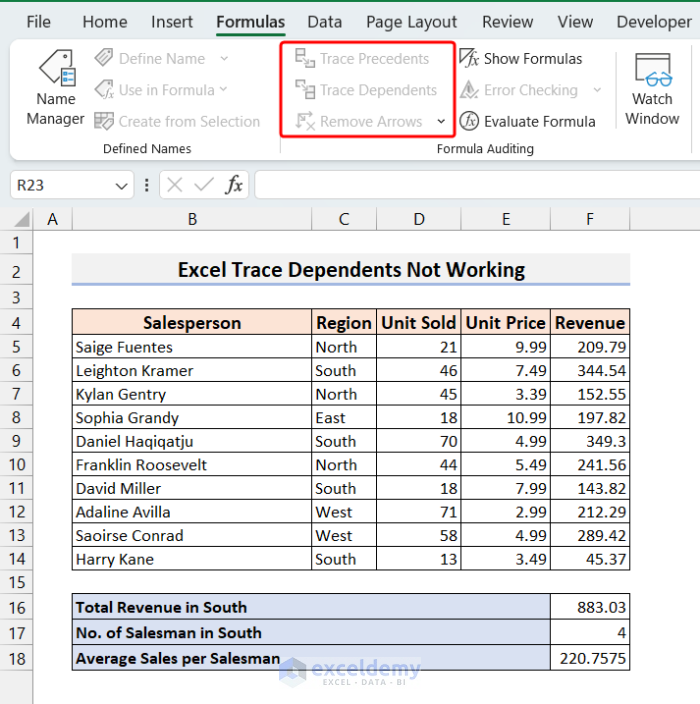Viewport: 700px width, 704px height.
Task: Select row 16 header
Action: (x=16, y=607)
